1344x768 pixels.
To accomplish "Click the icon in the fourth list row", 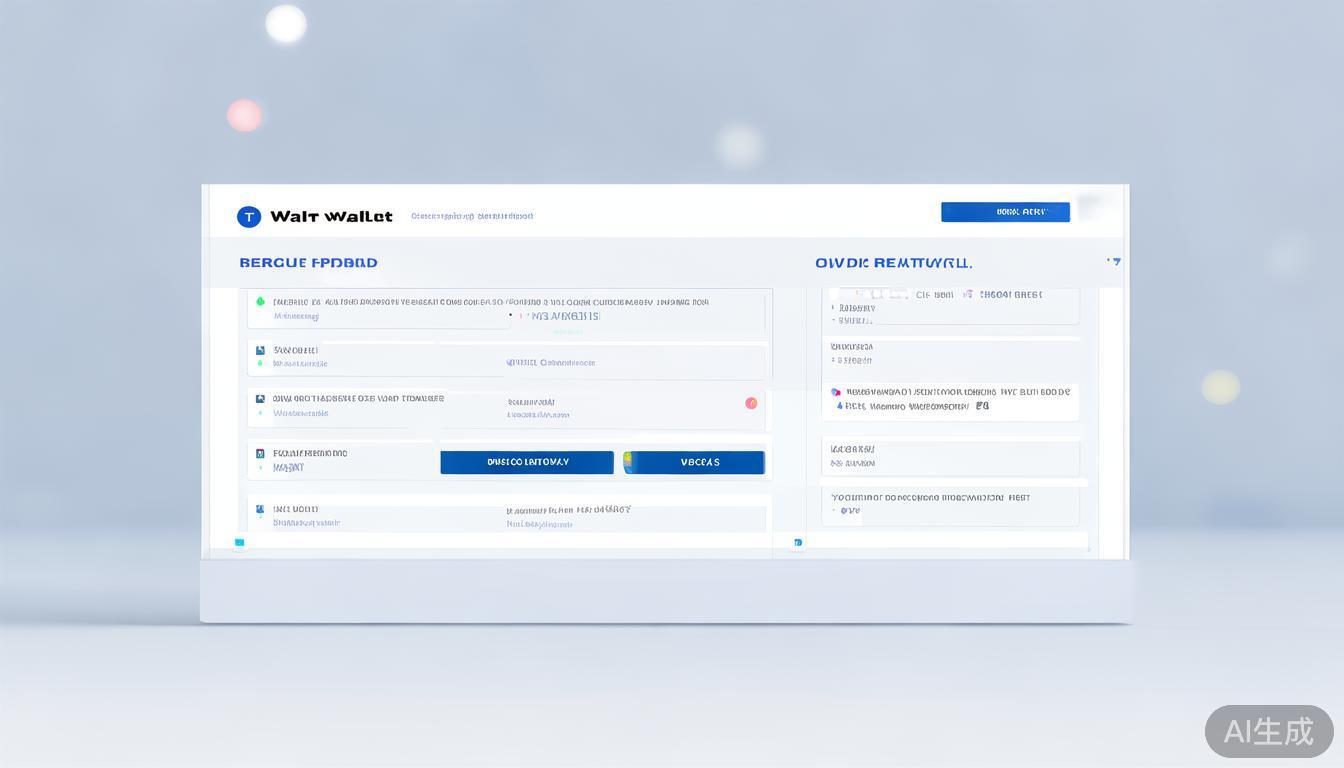I will (x=261, y=454).
